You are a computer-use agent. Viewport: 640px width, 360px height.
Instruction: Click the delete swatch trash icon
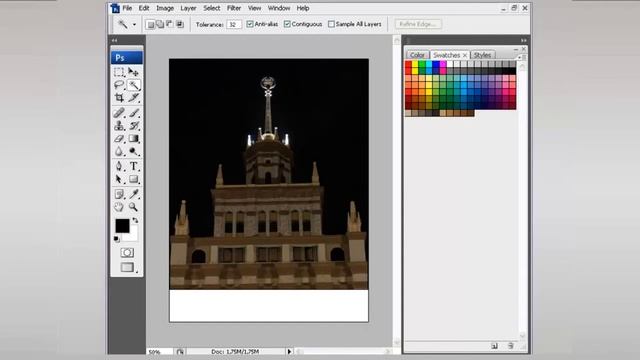(x=510, y=346)
